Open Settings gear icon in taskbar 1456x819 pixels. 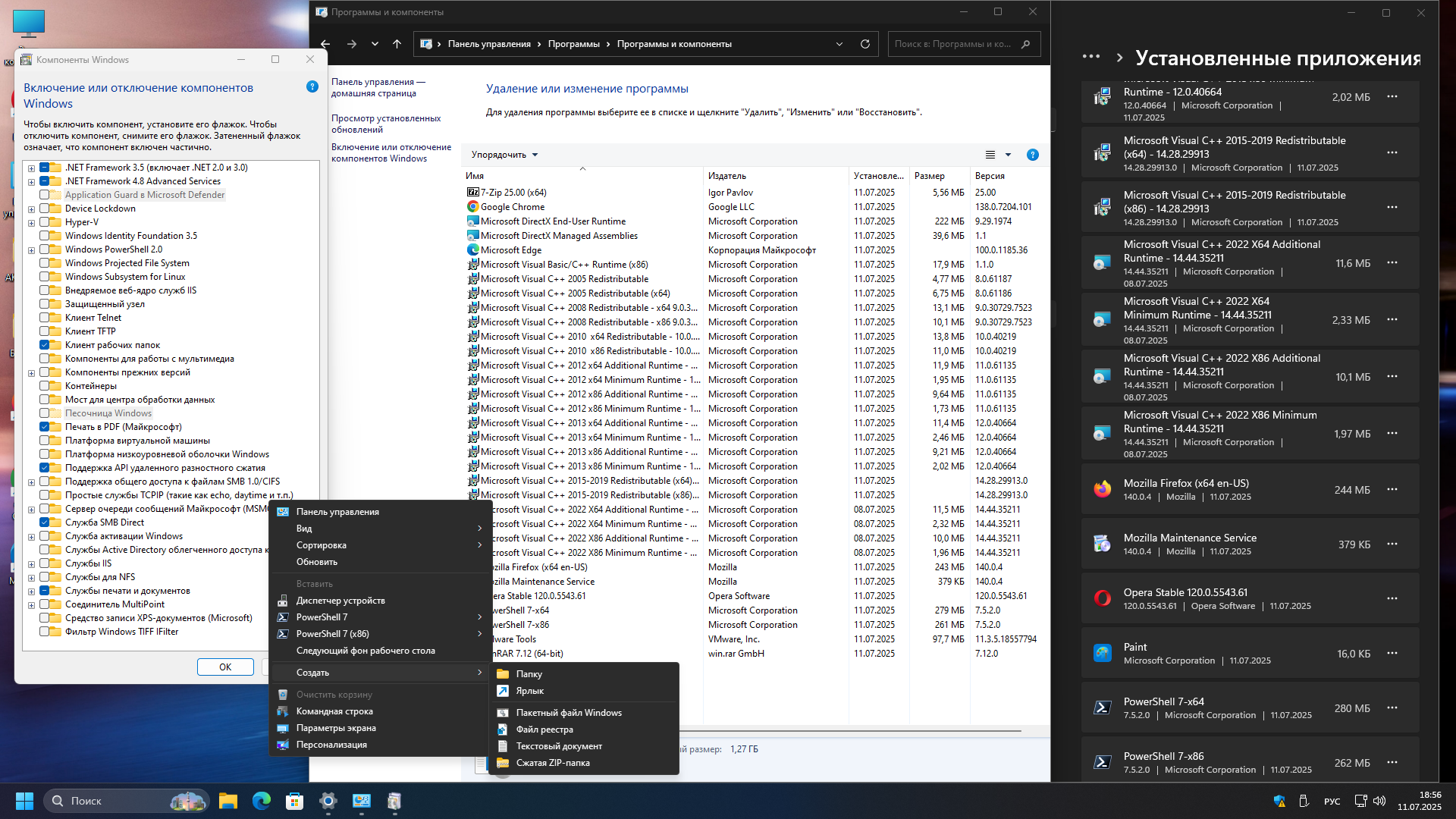coord(328,801)
